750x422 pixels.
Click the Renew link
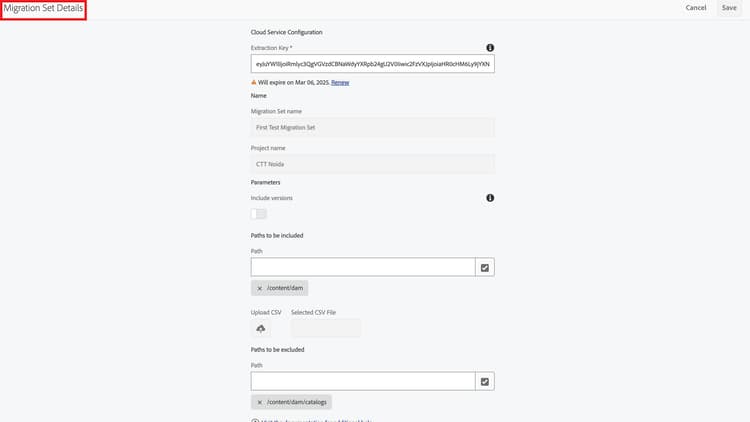click(x=340, y=82)
